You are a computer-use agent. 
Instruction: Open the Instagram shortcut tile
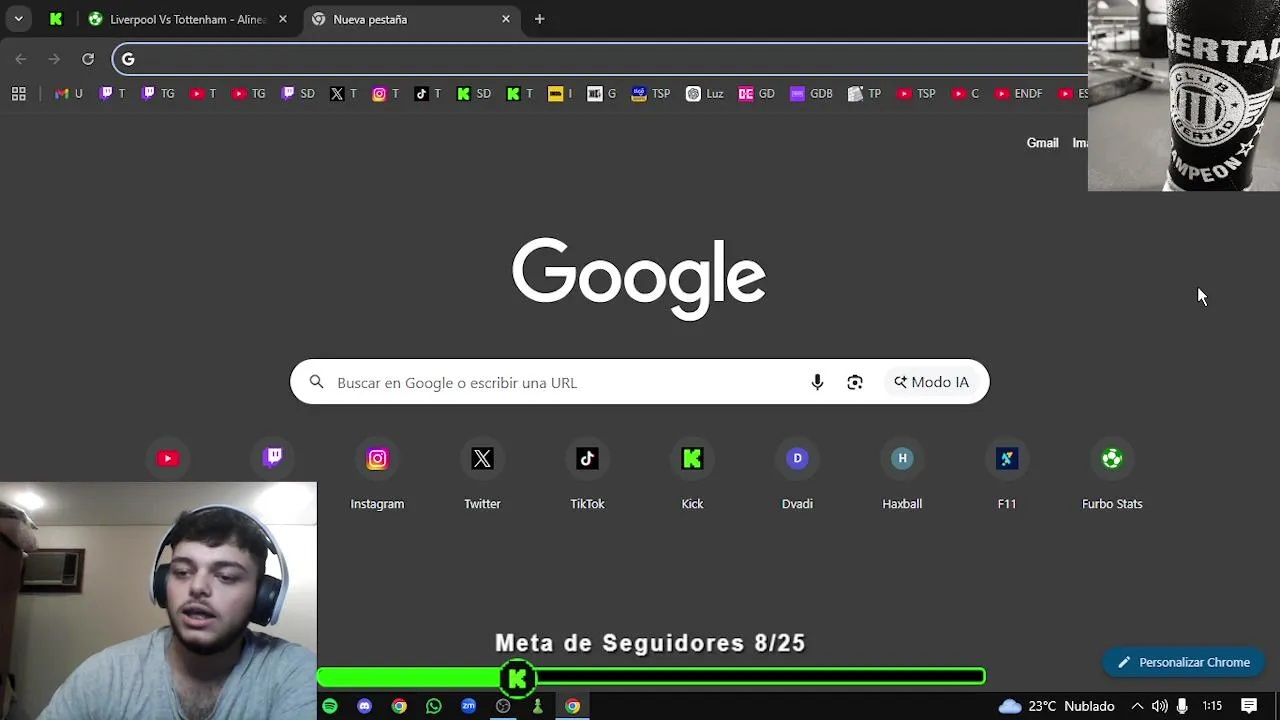pos(377,476)
